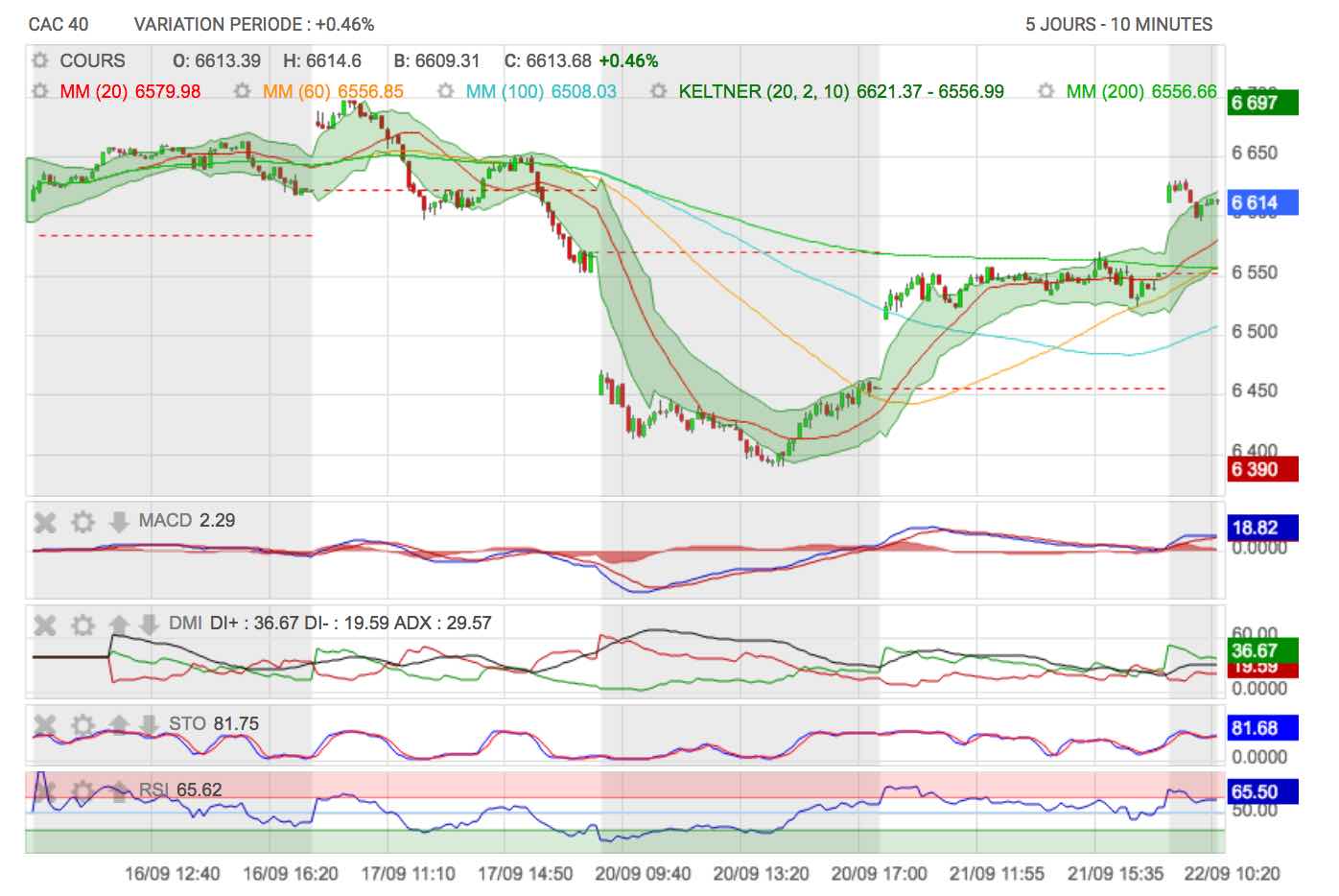Move DMI panel up with arrow

119,625
